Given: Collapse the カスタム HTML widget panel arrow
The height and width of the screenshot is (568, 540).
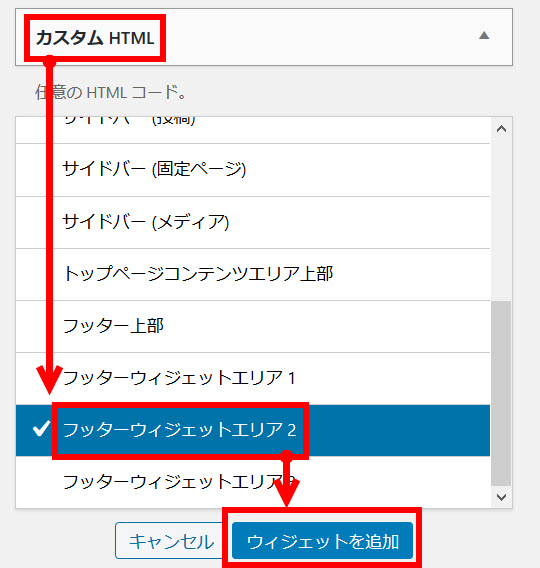Looking at the screenshot, I should point(484,36).
